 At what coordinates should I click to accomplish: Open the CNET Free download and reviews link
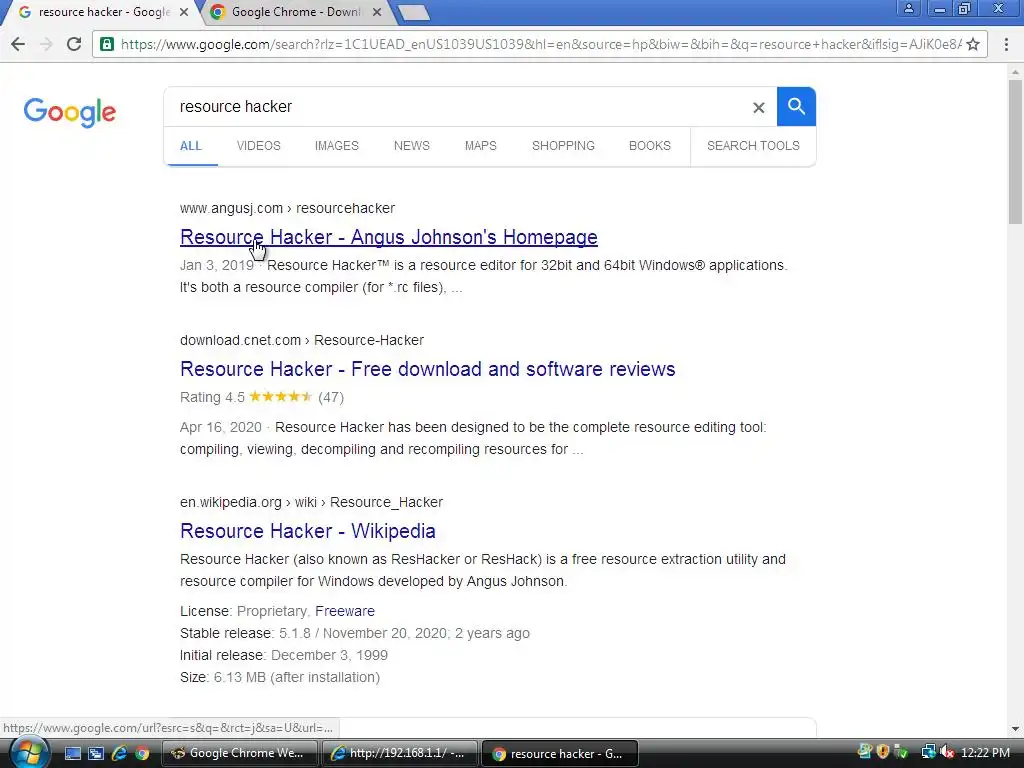(x=428, y=369)
